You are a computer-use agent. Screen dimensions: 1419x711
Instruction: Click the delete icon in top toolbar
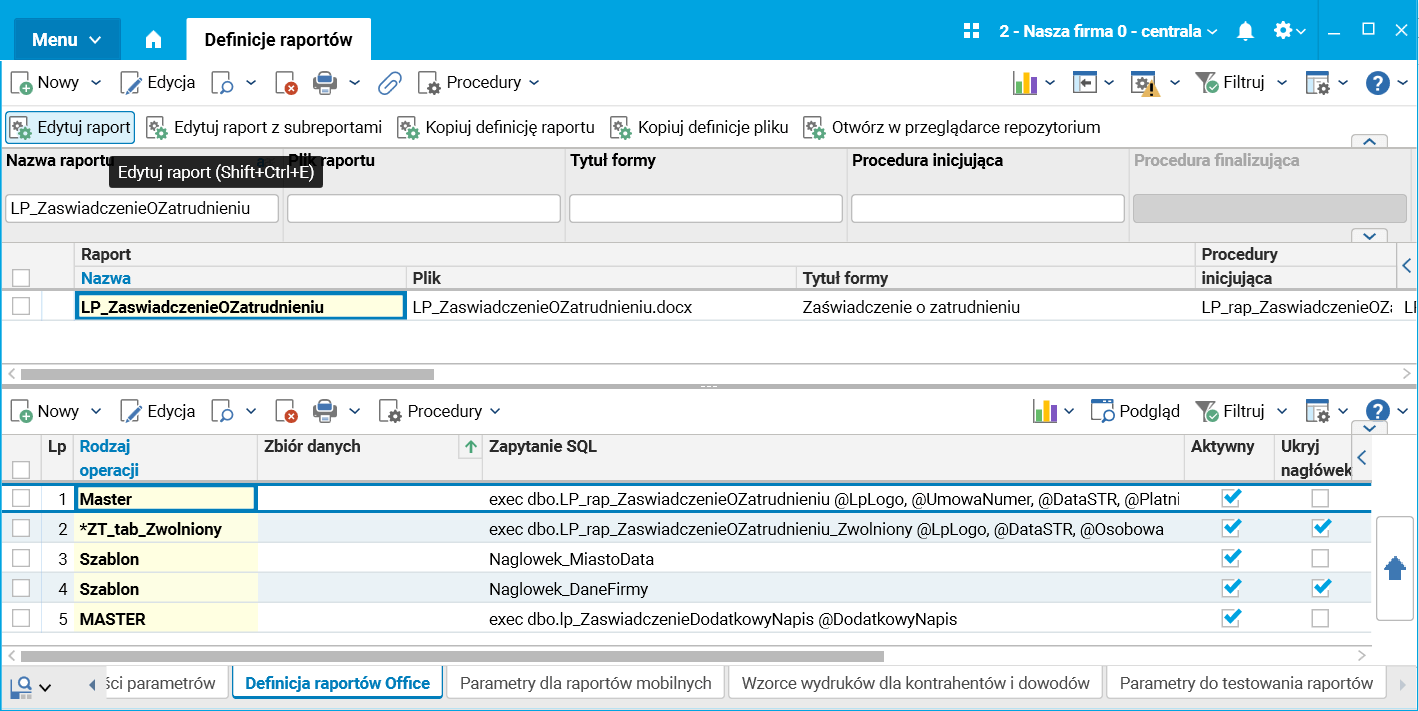tap(287, 83)
